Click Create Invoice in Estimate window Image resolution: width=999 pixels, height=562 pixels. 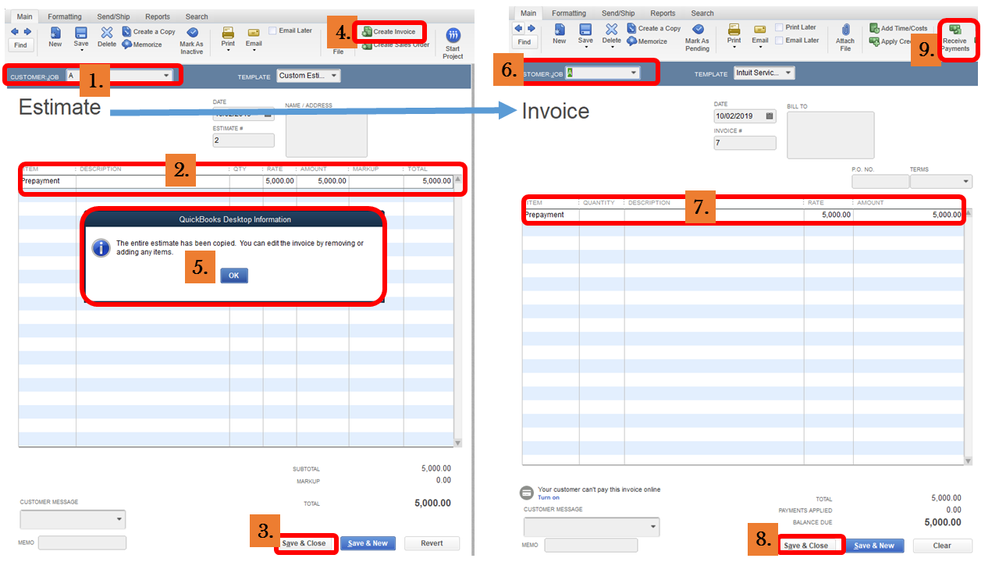pos(389,31)
